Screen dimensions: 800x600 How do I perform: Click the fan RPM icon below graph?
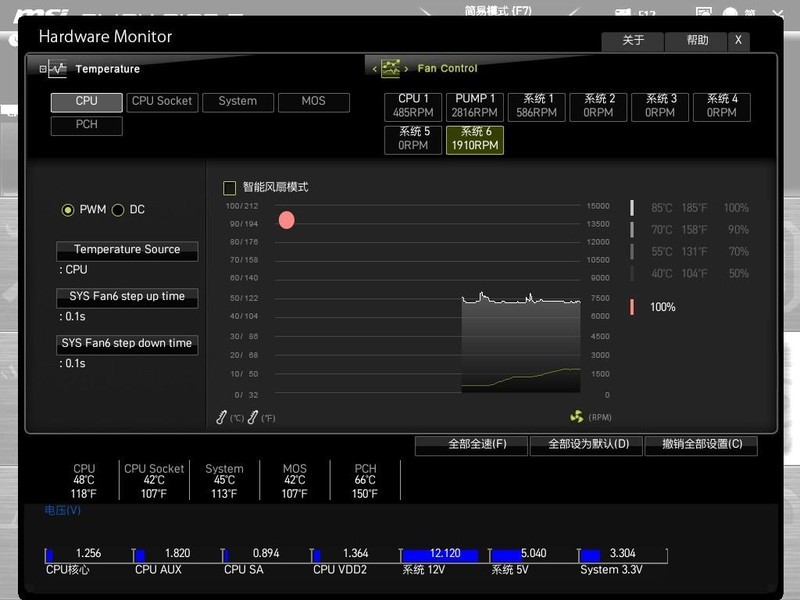[576, 417]
